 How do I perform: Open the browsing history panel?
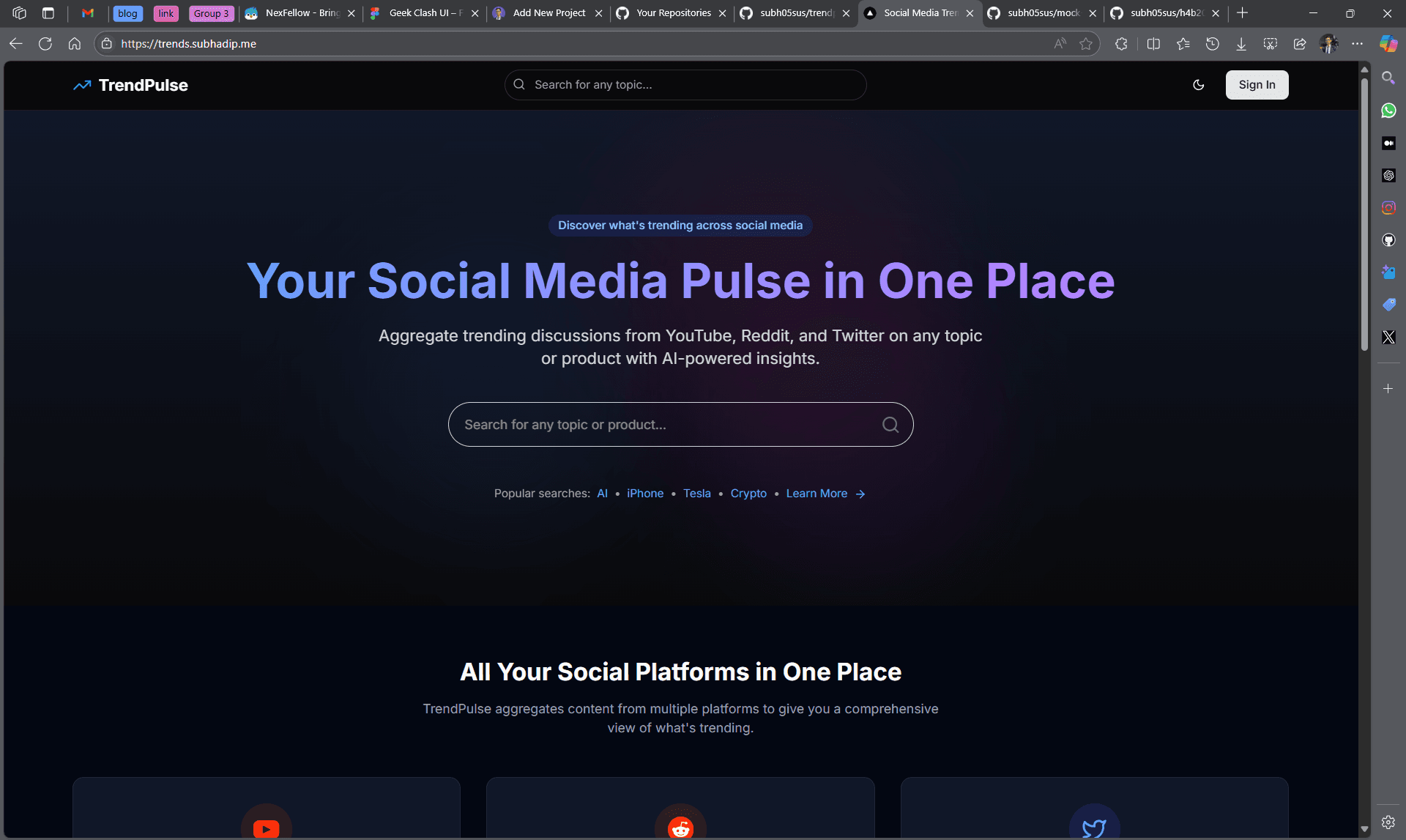1213,44
